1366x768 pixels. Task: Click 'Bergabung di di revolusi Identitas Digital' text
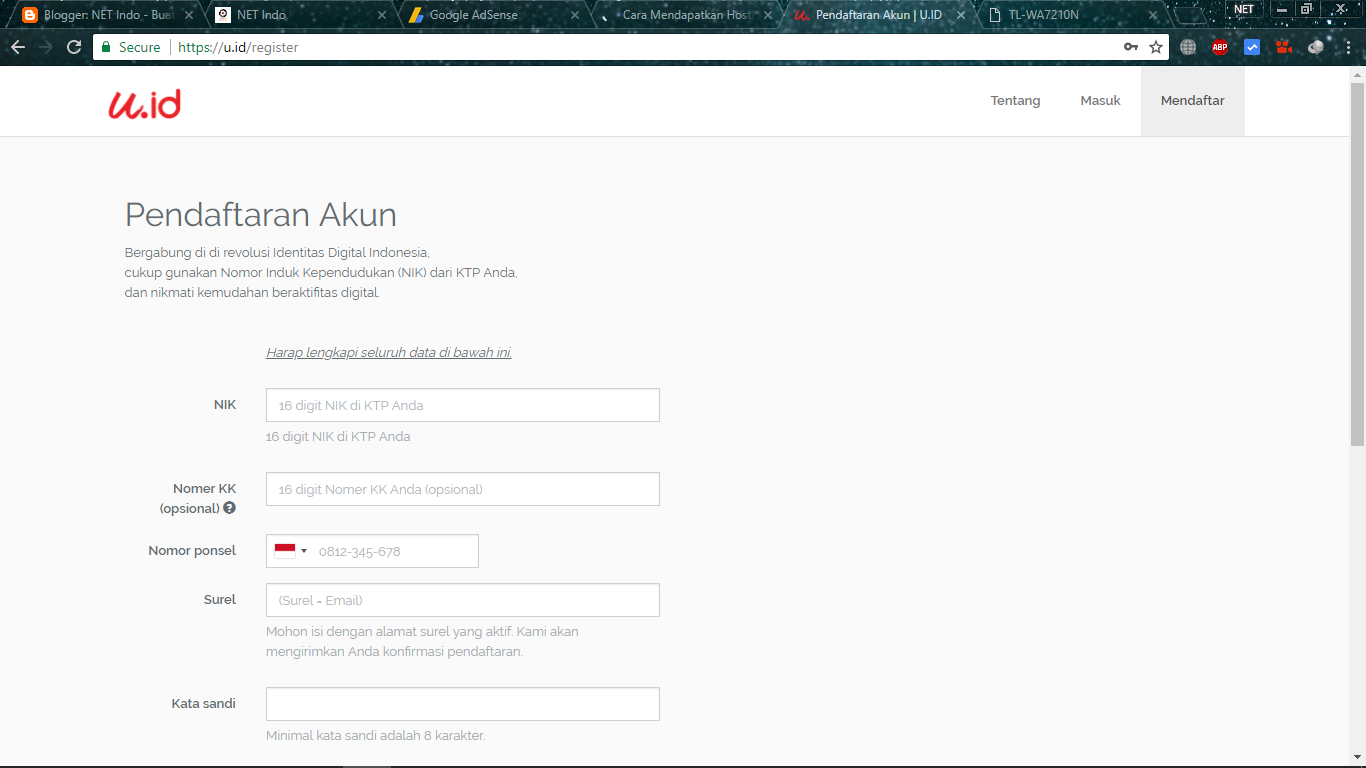(277, 253)
